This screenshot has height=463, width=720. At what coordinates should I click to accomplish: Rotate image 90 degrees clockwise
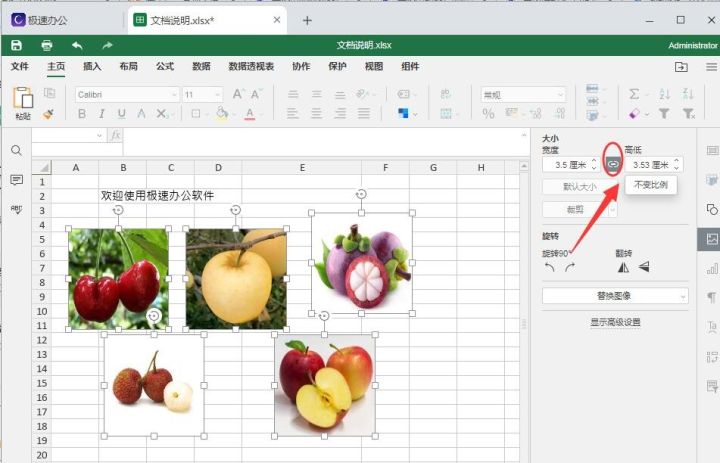pyautogui.click(x=570, y=267)
